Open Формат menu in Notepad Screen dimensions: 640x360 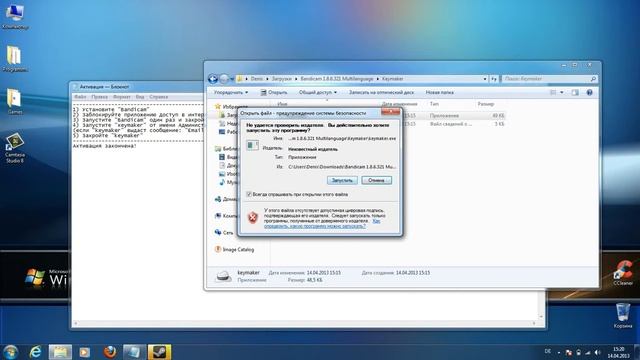pyautogui.click(x=122, y=97)
